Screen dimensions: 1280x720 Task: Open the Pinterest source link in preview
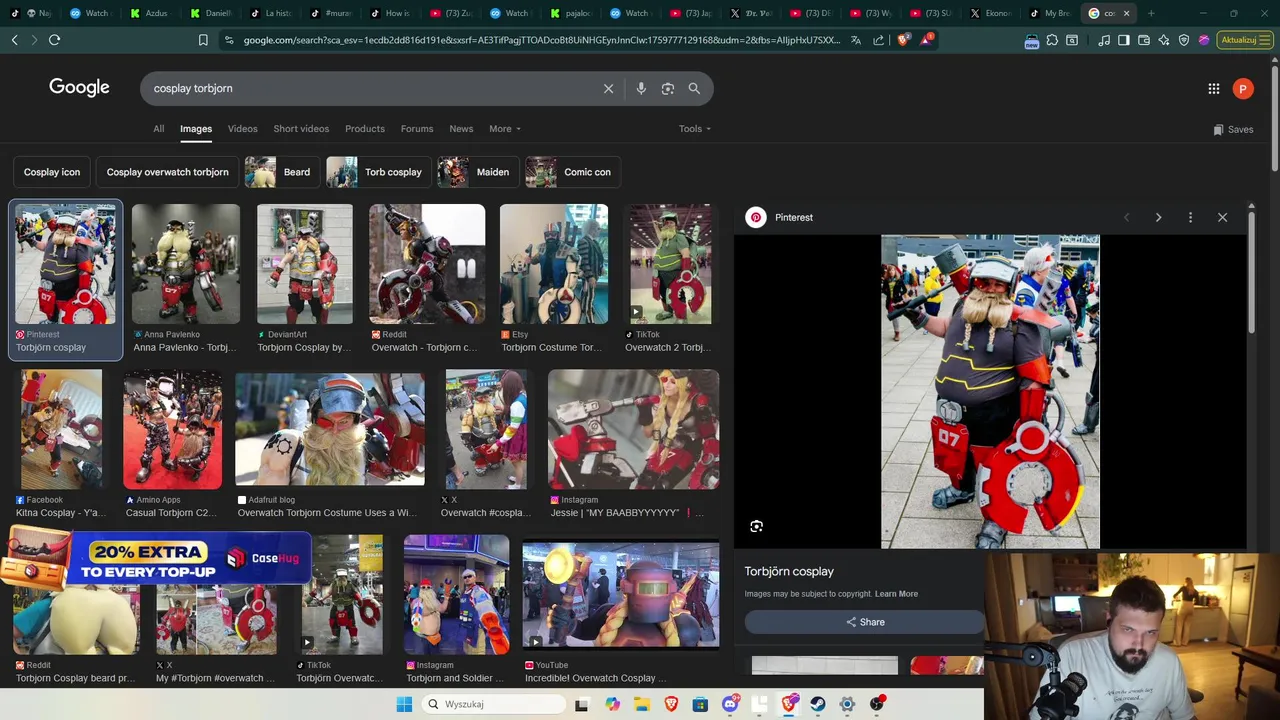(x=780, y=217)
